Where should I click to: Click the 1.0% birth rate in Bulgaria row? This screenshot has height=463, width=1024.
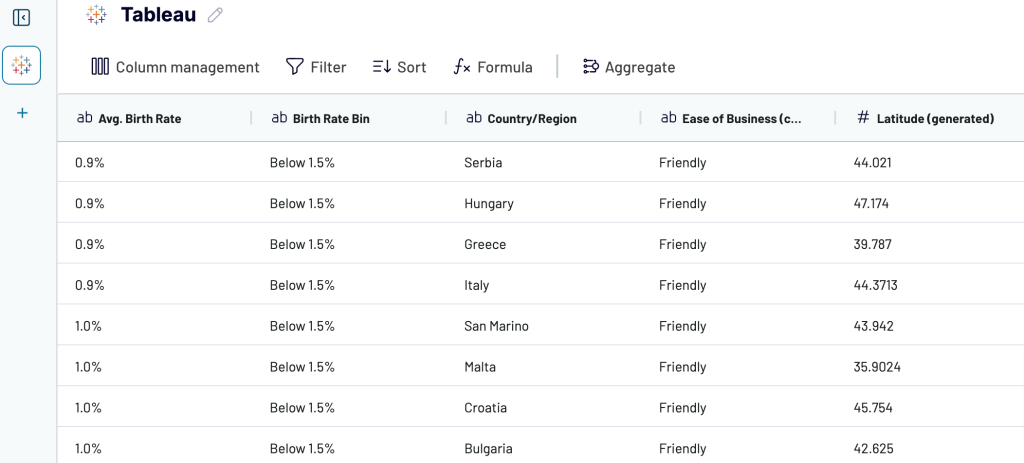point(88,449)
